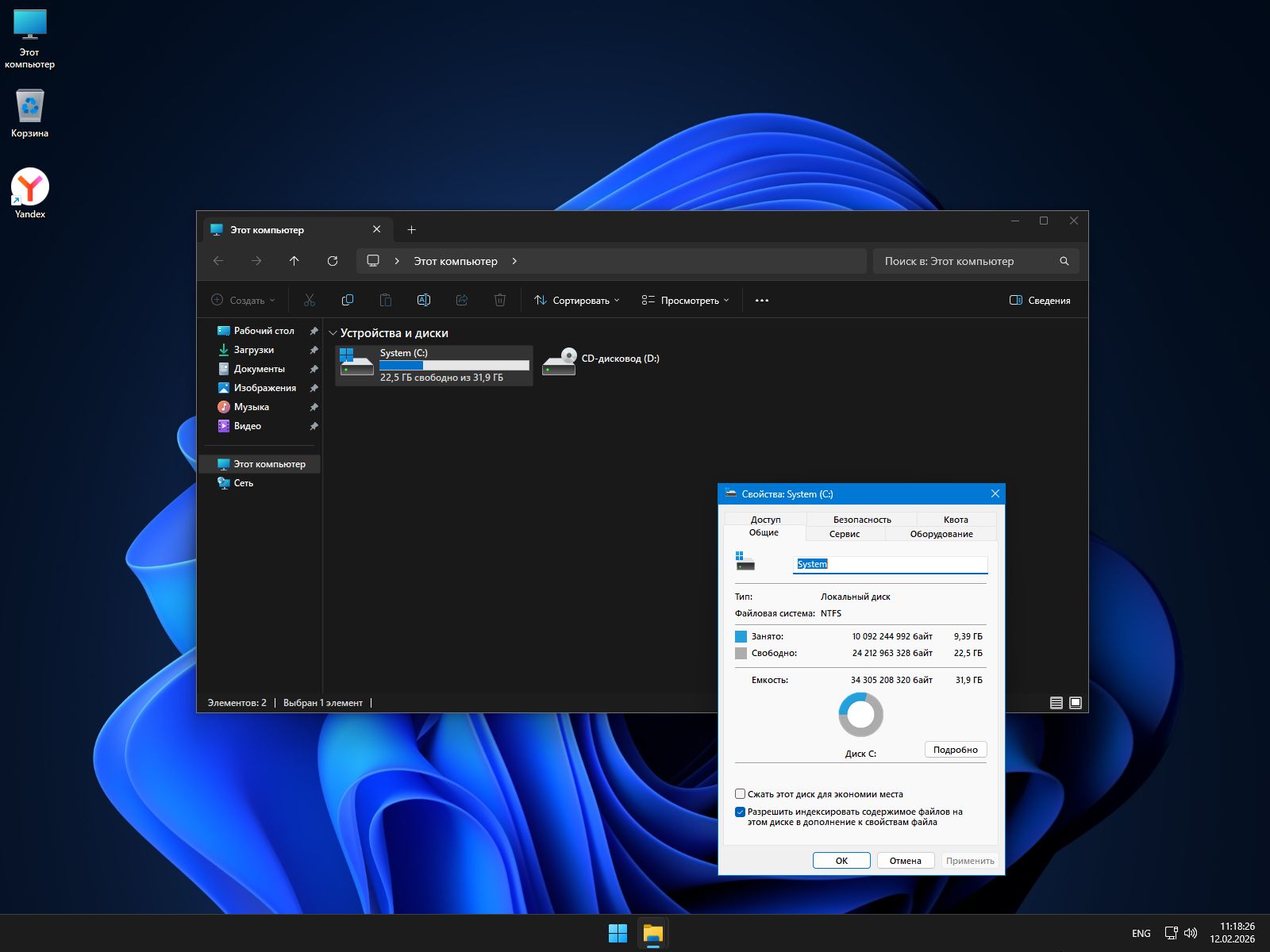The height and width of the screenshot is (952, 1270).
Task: Click the System drive name field
Action: pos(890,564)
